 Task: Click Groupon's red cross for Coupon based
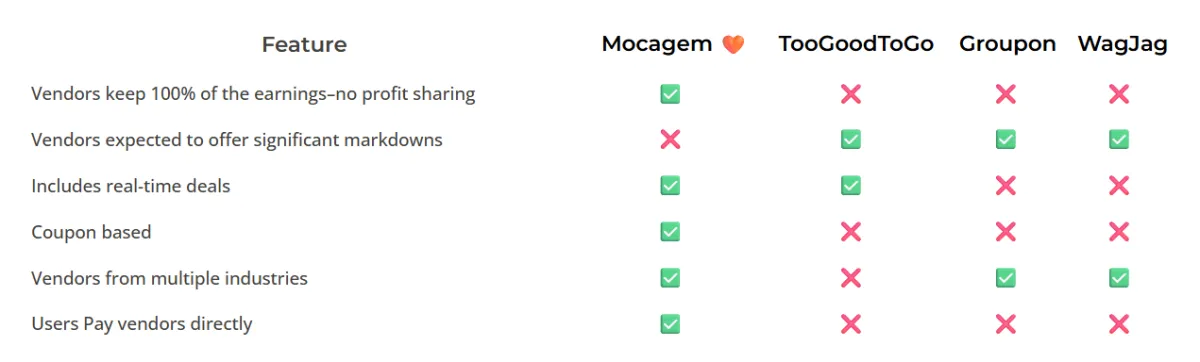tap(1006, 232)
